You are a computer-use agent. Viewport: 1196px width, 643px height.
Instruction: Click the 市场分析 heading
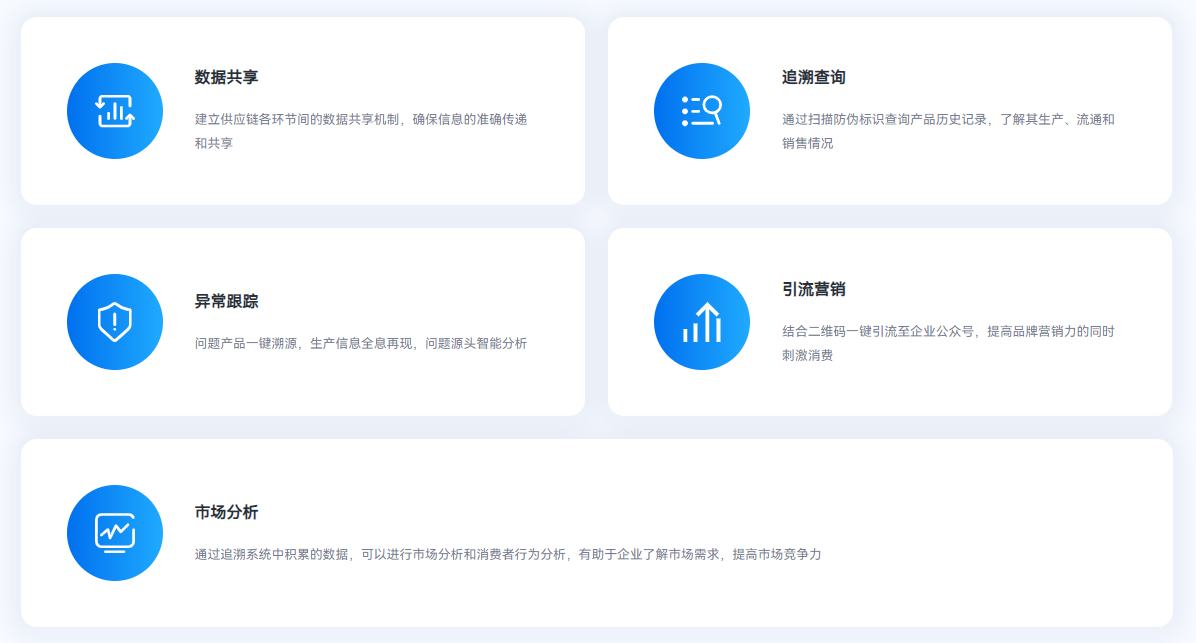227,512
